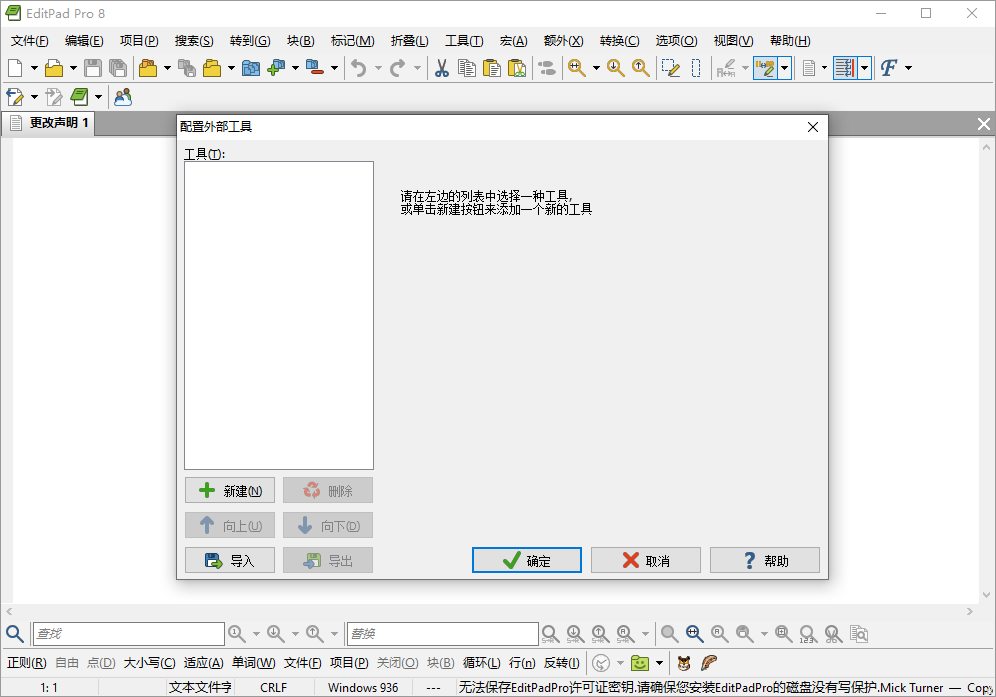Screen dimensions: 996x697
Task: Open the 编辑(E) menu
Action: [84, 41]
